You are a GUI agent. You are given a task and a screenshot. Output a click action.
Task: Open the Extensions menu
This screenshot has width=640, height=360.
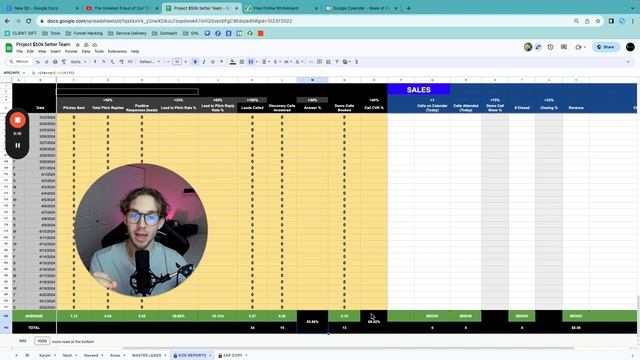(117, 51)
